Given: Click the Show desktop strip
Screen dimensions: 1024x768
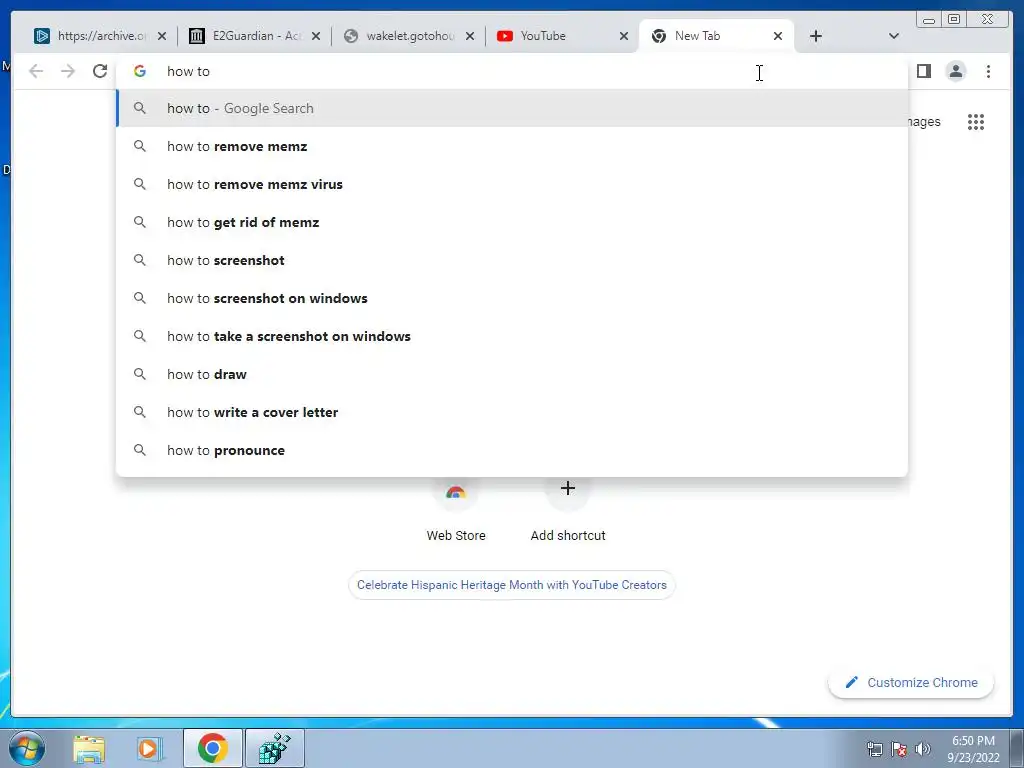Looking at the screenshot, I should click(1019, 748).
